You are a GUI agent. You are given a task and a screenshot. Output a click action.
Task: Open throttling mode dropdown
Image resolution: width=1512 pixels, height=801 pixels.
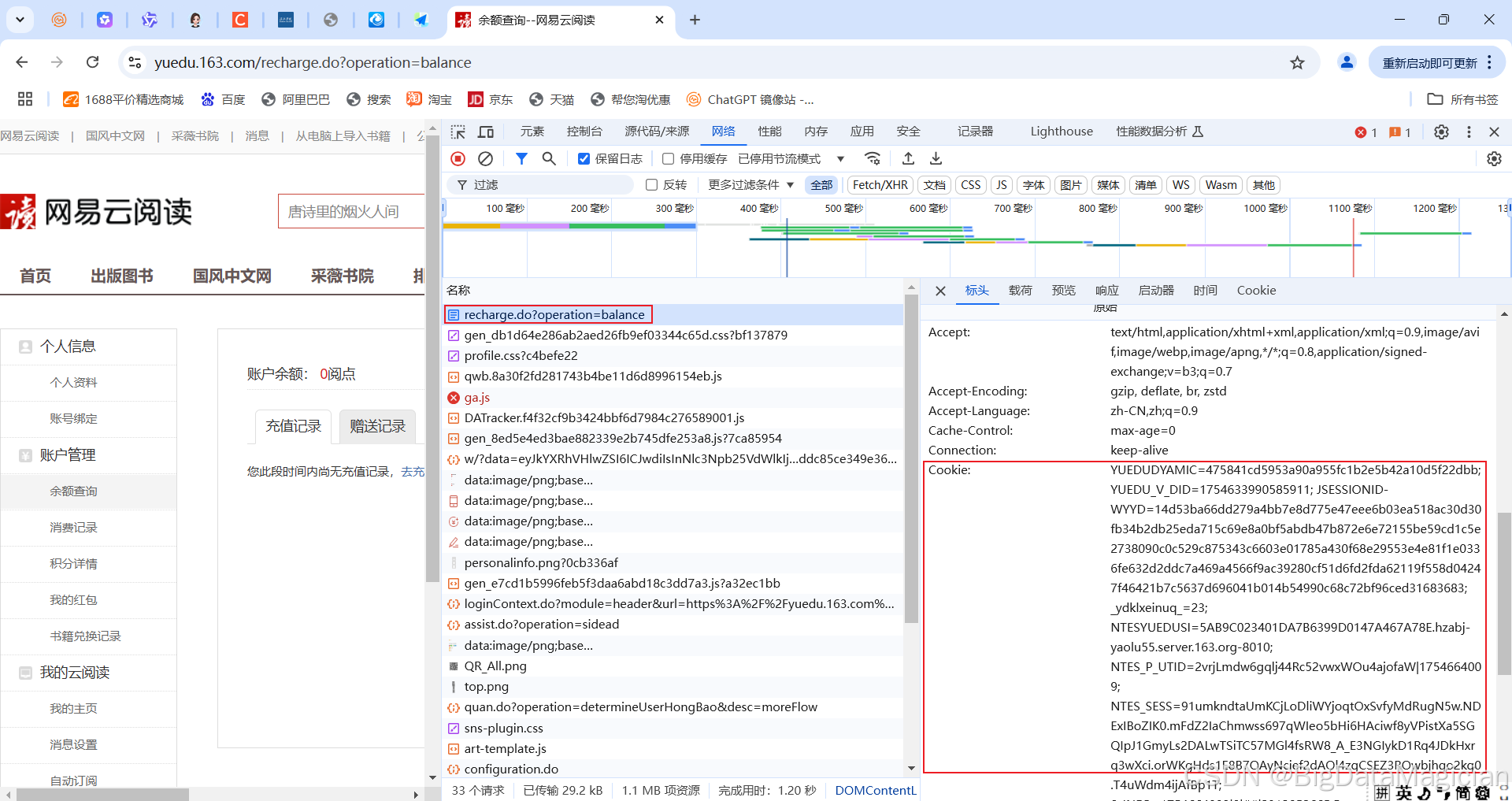791,159
